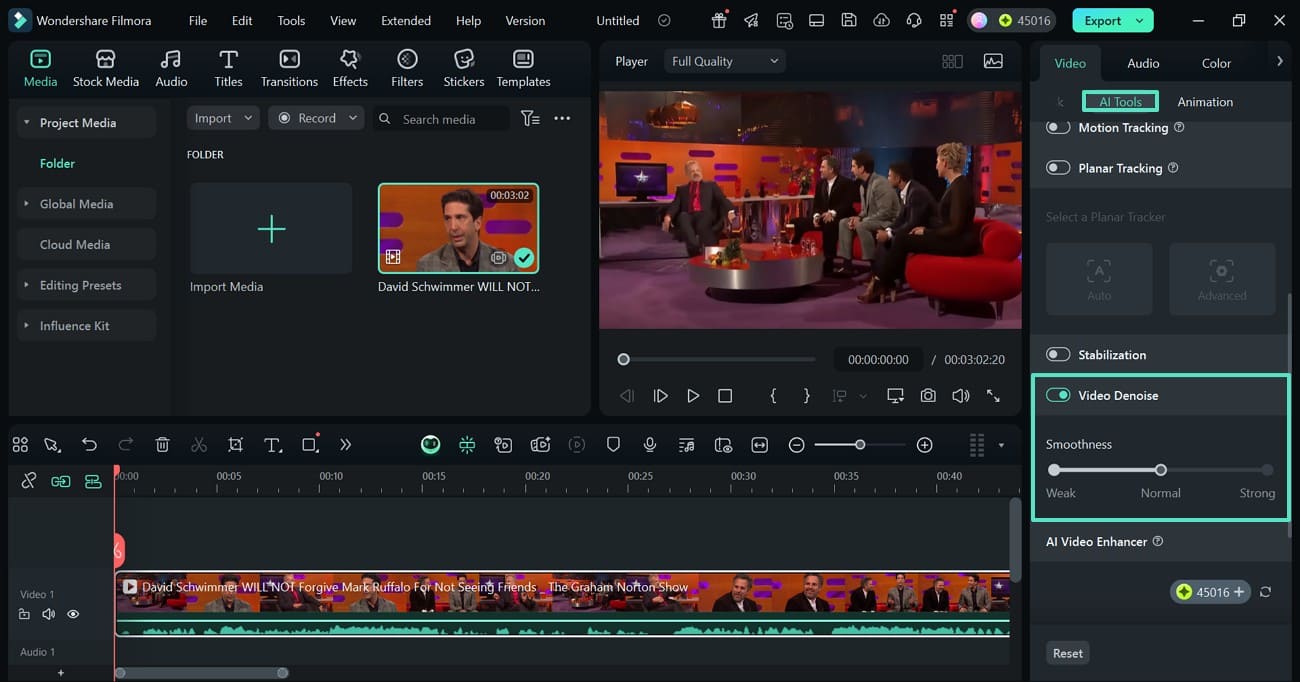
Task: Toggle the green snapping icon in timeline toolbar
Action: tap(467, 445)
